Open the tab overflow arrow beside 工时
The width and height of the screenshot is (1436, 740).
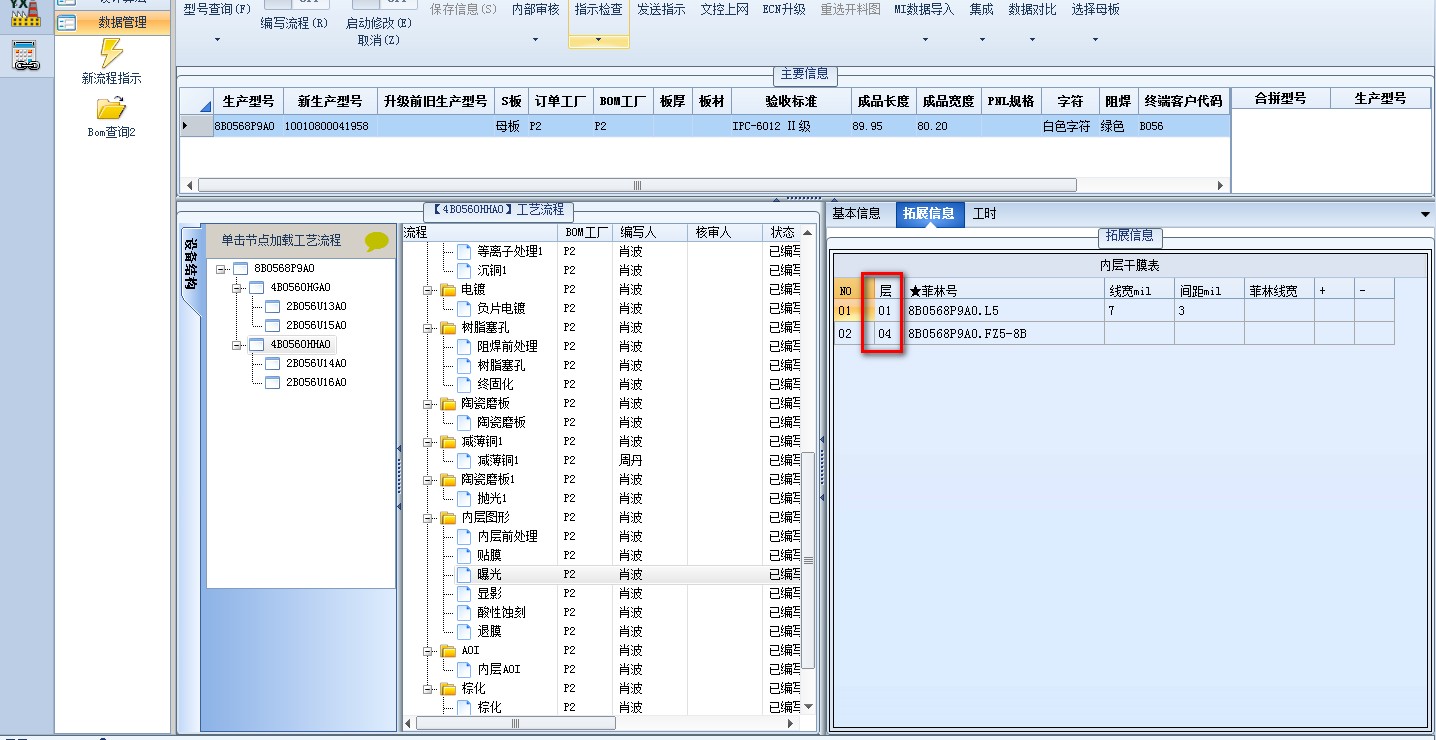point(1425,214)
